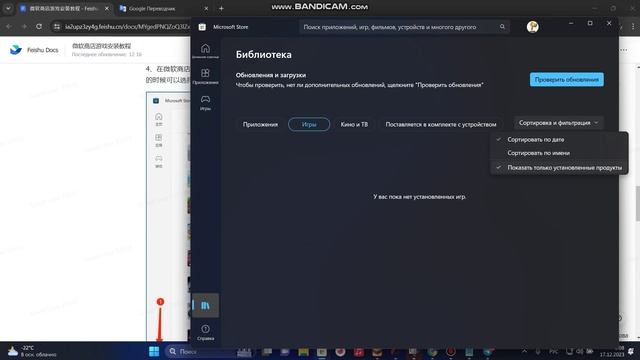Close the Feishu document tab
640x360 pixels.
tap(107, 8)
